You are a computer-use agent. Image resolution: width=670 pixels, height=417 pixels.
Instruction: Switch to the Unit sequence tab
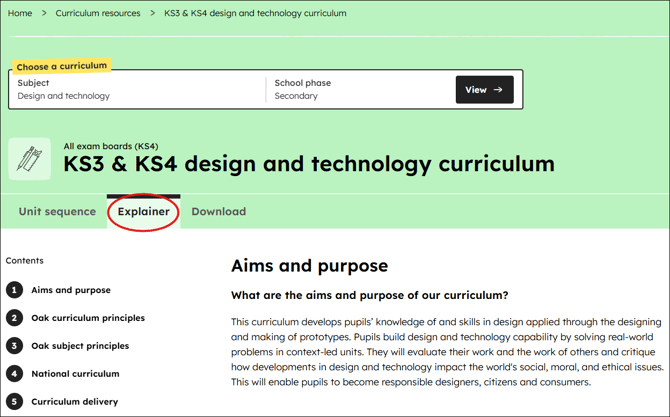[57, 211]
